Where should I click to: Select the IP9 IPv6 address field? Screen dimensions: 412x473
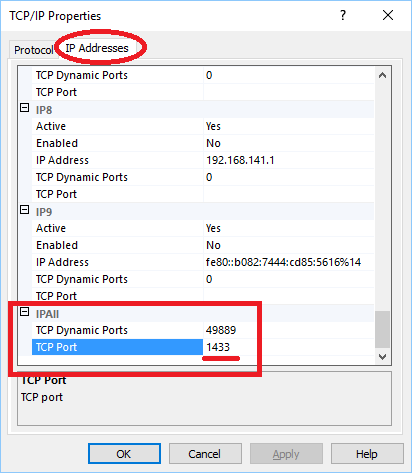pyautogui.click(x=288, y=262)
